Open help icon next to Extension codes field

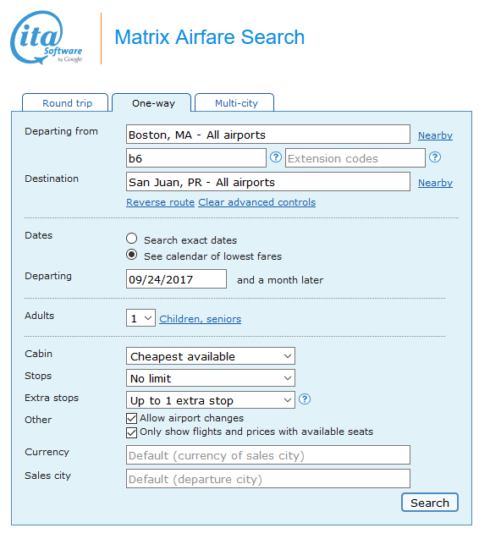435,157
